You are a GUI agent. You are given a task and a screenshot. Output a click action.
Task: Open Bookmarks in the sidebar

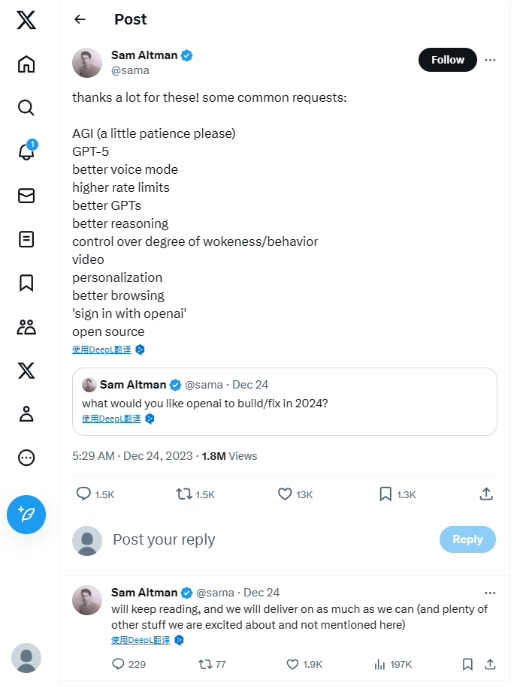(x=26, y=283)
